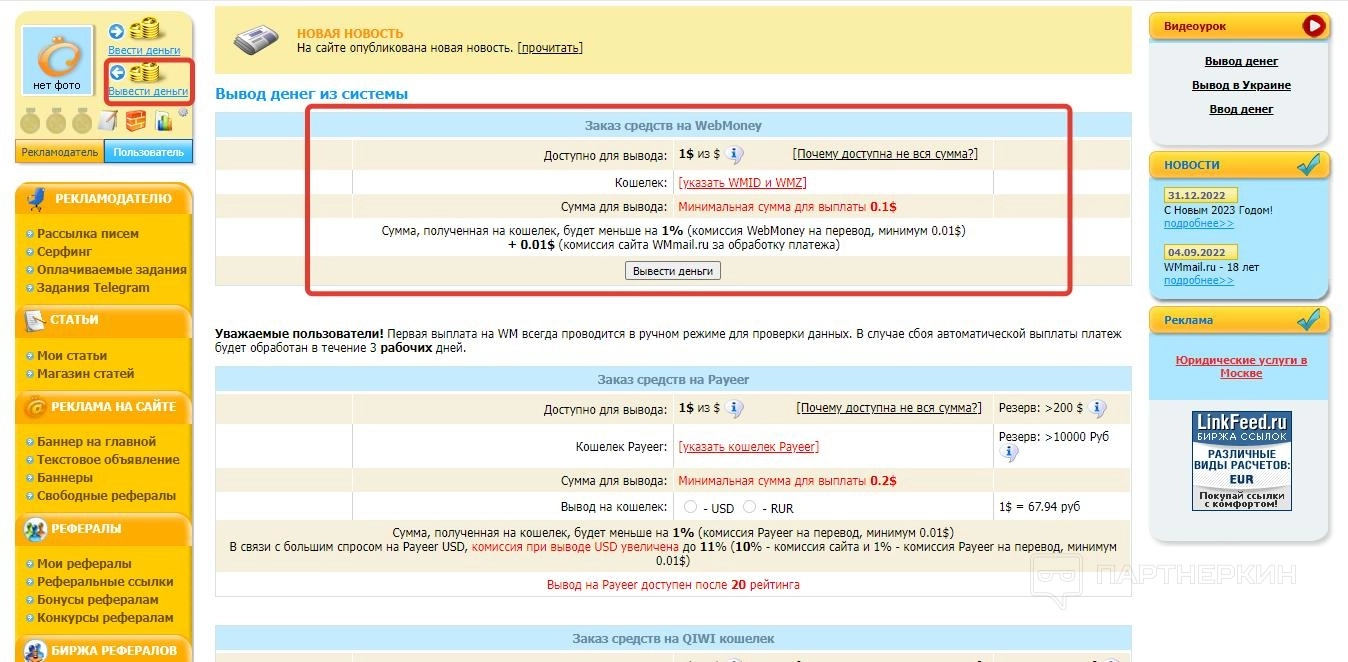Click the '1$ = 67.94 руб' exchange rate
Screen dimensions: 1348x662
1040,507
